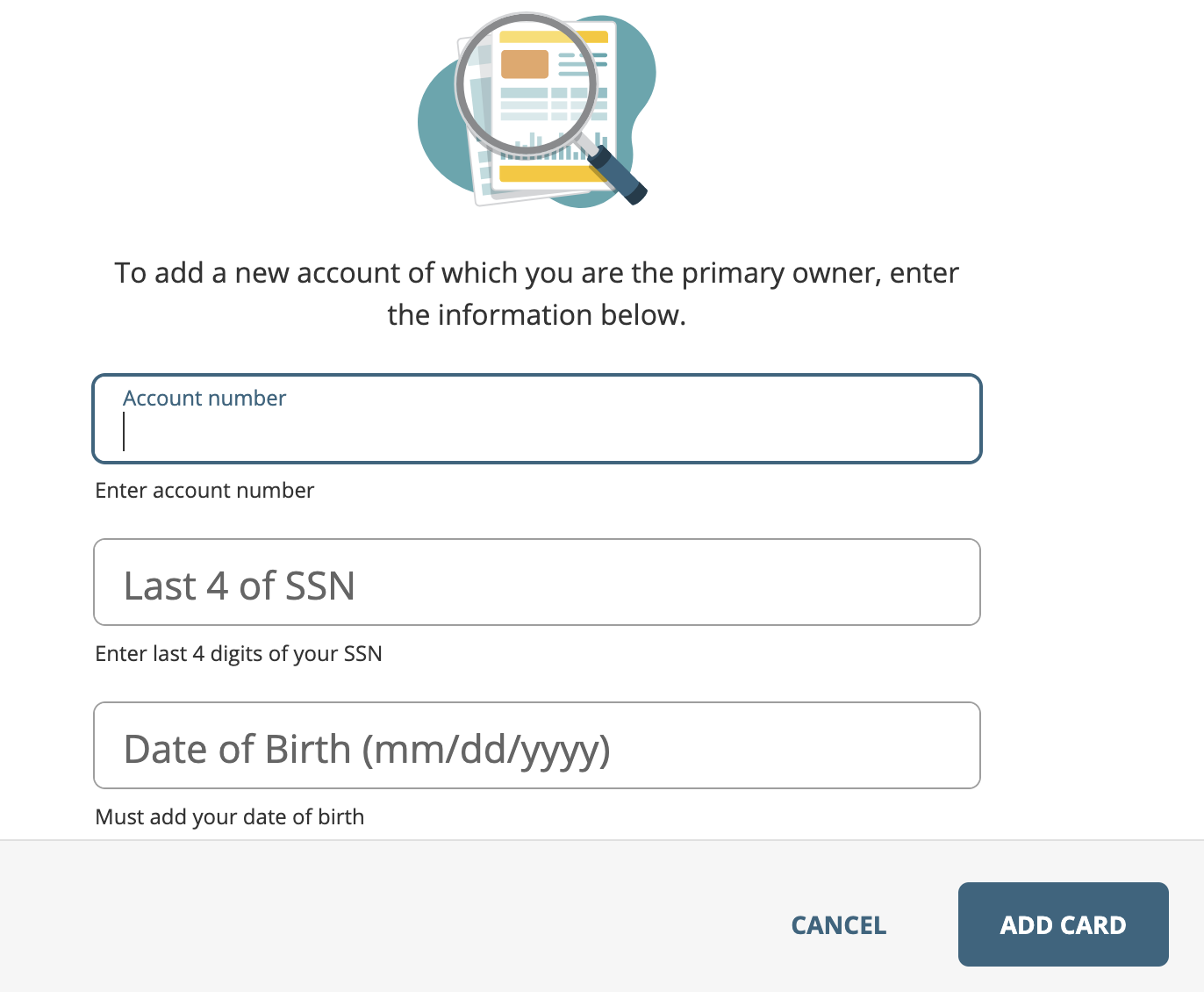The height and width of the screenshot is (992, 1204).
Task: Click the teal text lines beside the orange card
Action: pos(583,64)
